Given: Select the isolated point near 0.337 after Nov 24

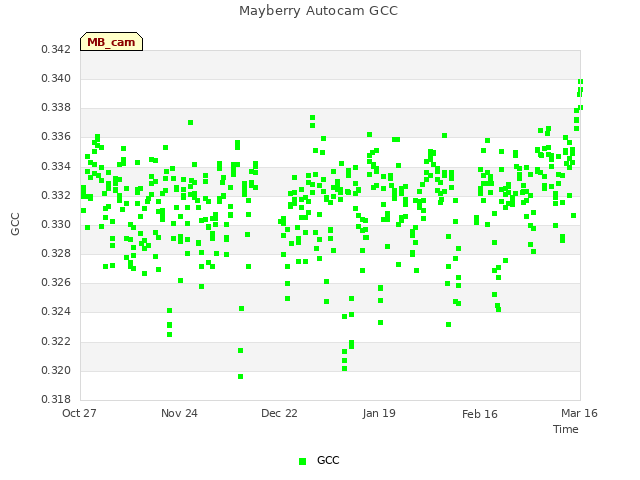Looking at the screenshot, I should (x=191, y=122).
